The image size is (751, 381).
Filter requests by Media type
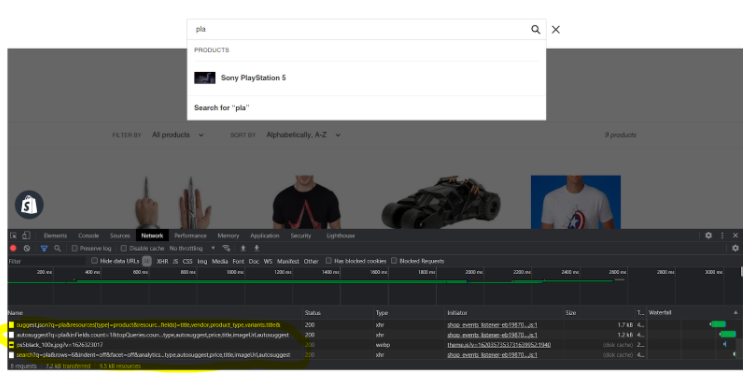pos(219,261)
